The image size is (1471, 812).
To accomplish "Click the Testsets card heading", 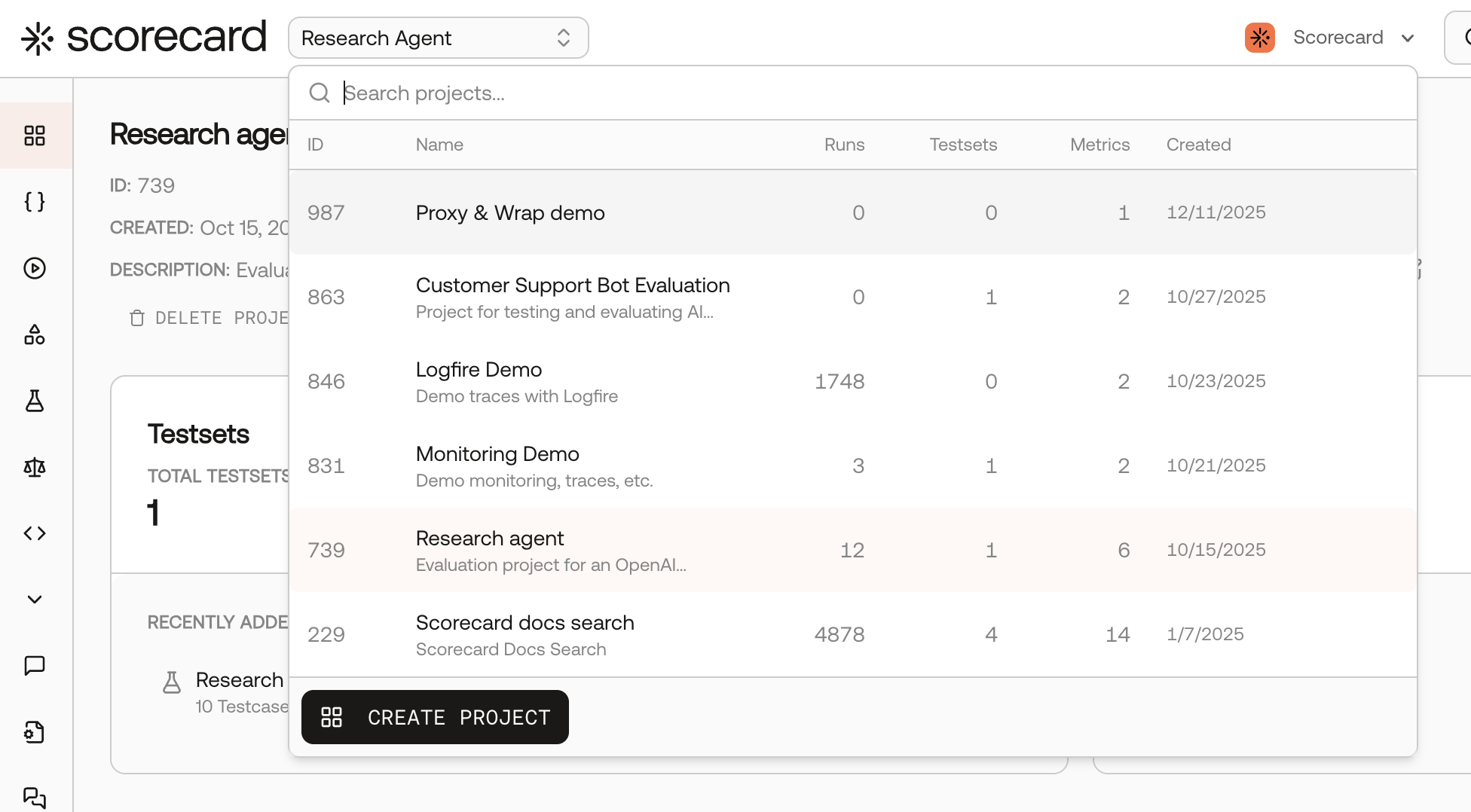I will point(198,434).
